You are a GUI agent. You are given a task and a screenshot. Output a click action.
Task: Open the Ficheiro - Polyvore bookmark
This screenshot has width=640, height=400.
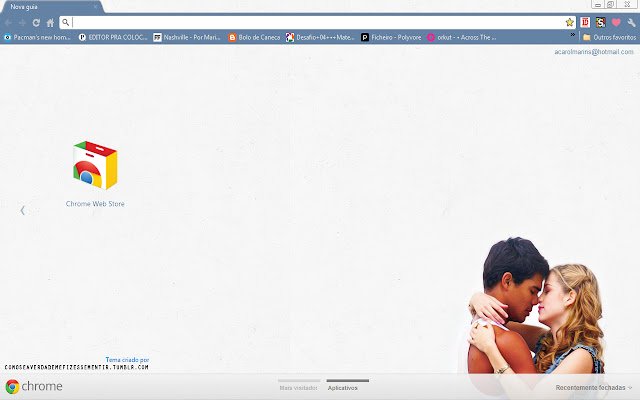tap(391, 37)
